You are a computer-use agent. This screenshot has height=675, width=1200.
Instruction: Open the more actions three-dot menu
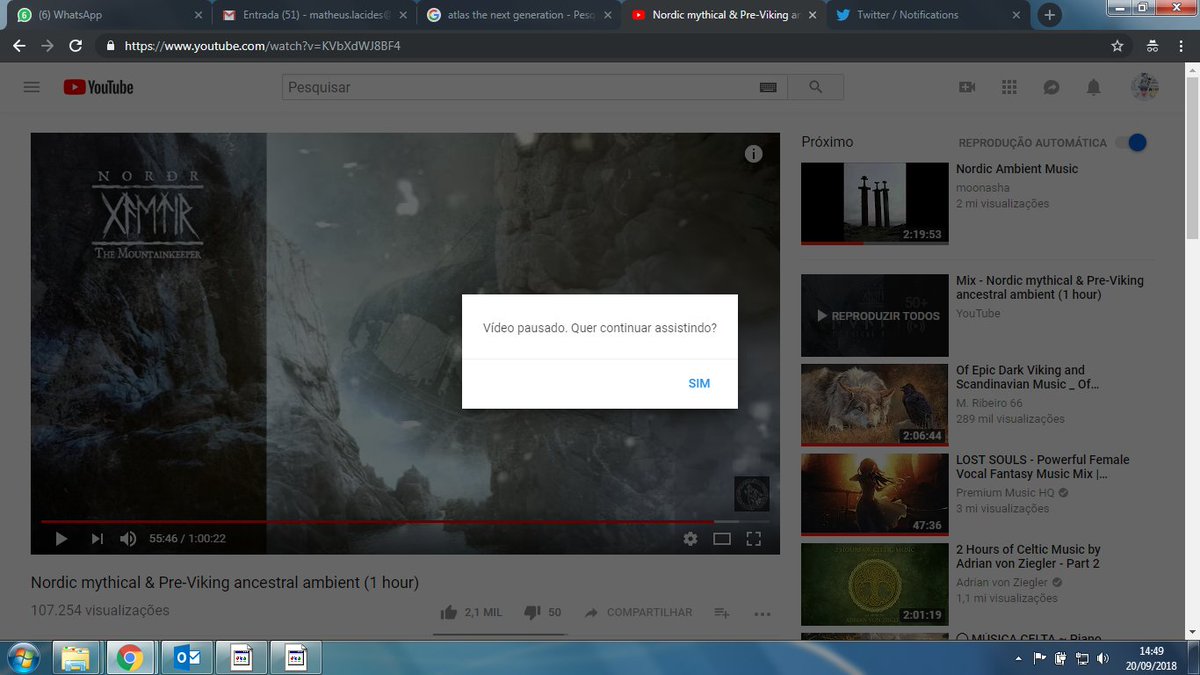pyautogui.click(x=762, y=613)
